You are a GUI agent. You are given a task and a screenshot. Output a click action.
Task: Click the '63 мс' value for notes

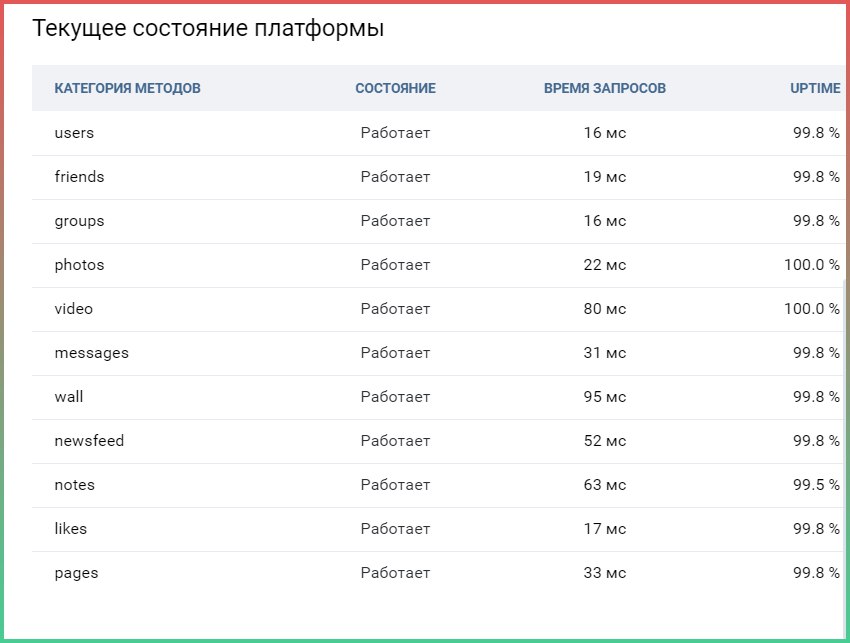[x=605, y=484]
